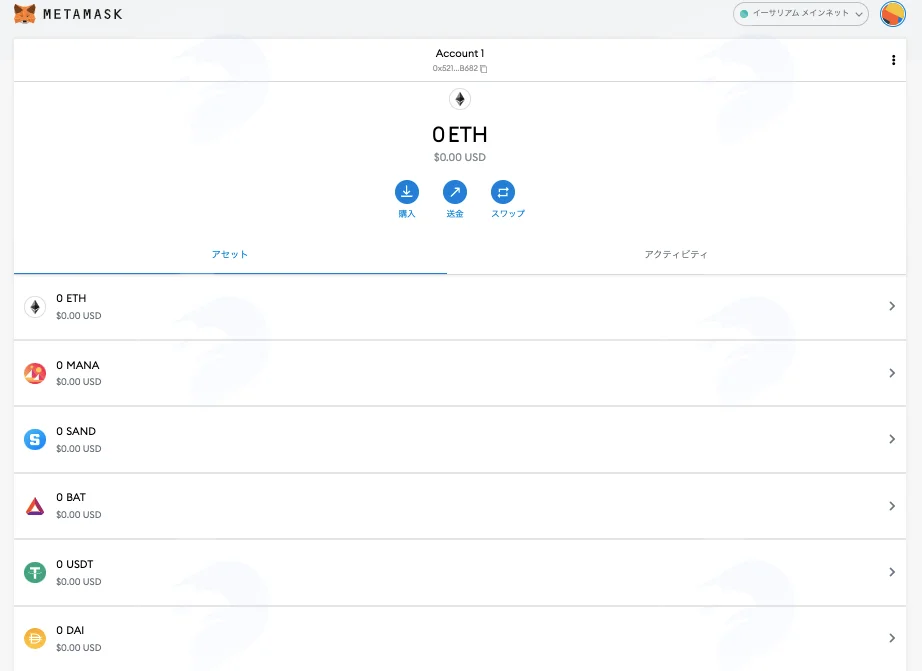
Task: Click the MANA token icon
Action: (35, 373)
